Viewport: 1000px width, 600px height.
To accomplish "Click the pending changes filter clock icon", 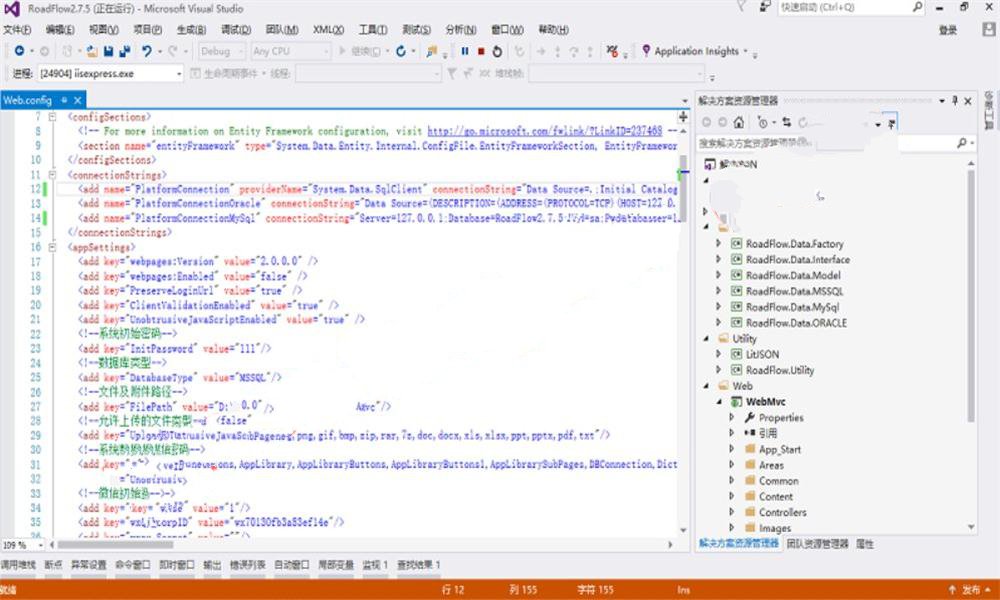I will coord(763,122).
